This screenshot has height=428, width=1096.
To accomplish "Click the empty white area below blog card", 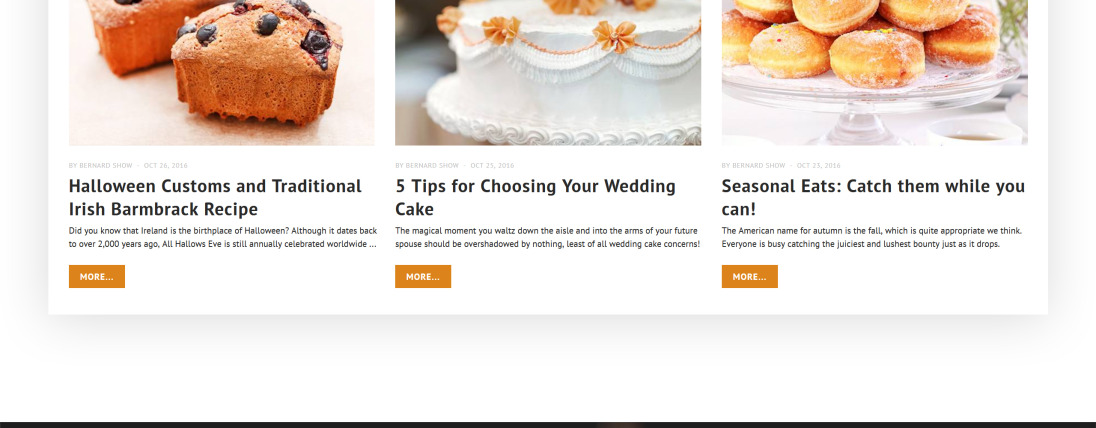I will (548, 369).
